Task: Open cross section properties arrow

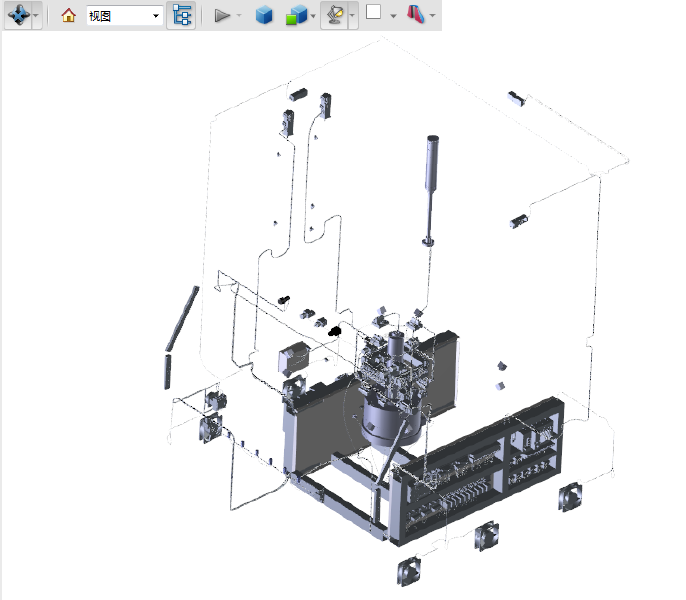Action: (x=432, y=16)
